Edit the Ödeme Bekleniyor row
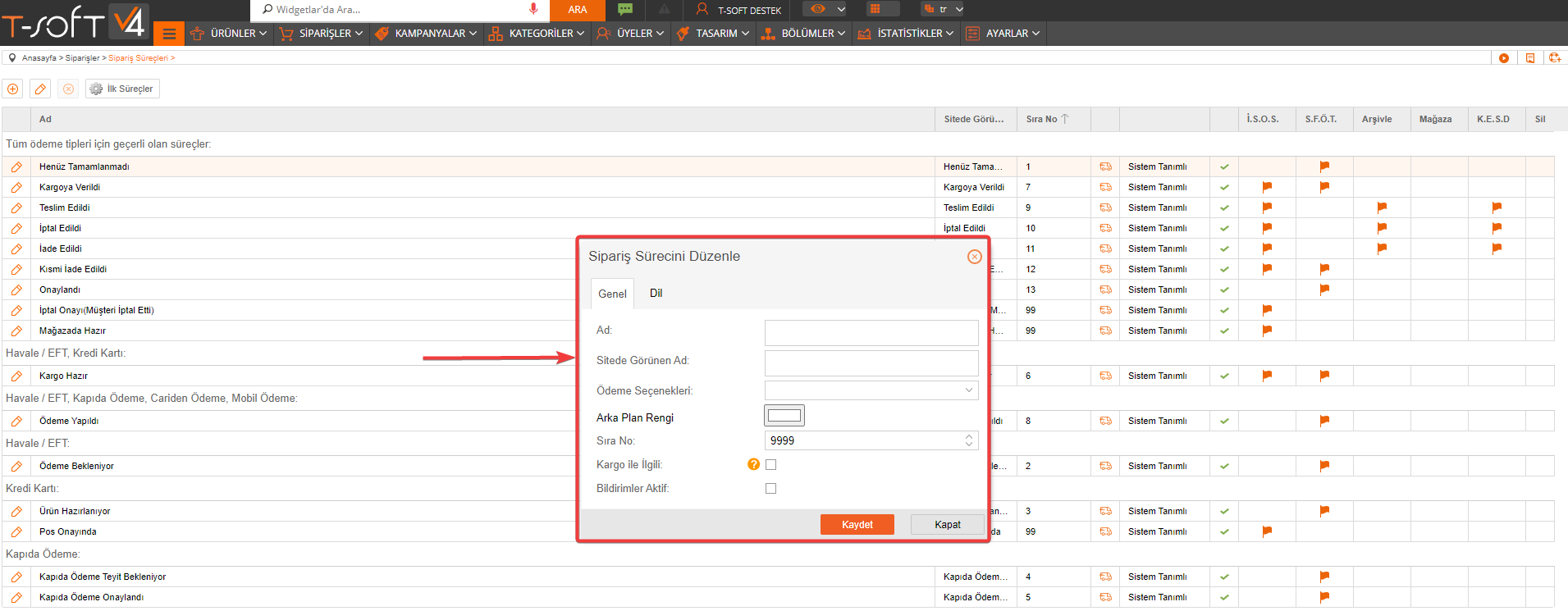The height and width of the screenshot is (611, 1568). click(16, 466)
